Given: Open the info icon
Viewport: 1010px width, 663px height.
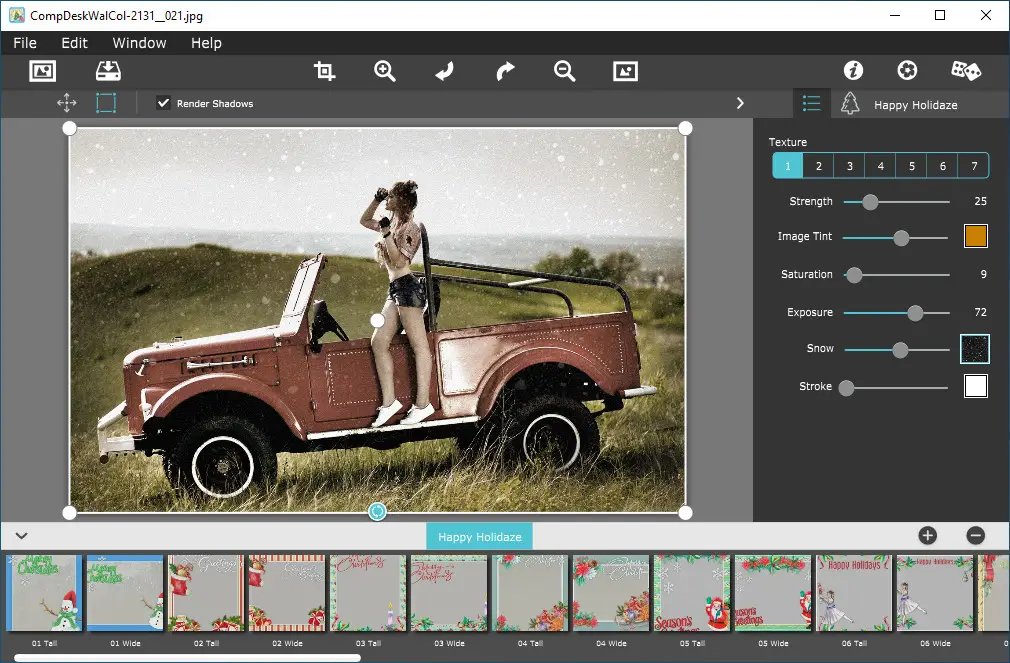Looking at the screenshot, I should pos(853,71).
